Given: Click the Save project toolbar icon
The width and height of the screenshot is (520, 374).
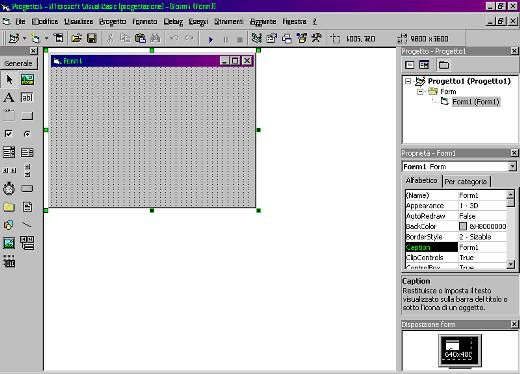Looking at the screenshot, I should (92, 39).
